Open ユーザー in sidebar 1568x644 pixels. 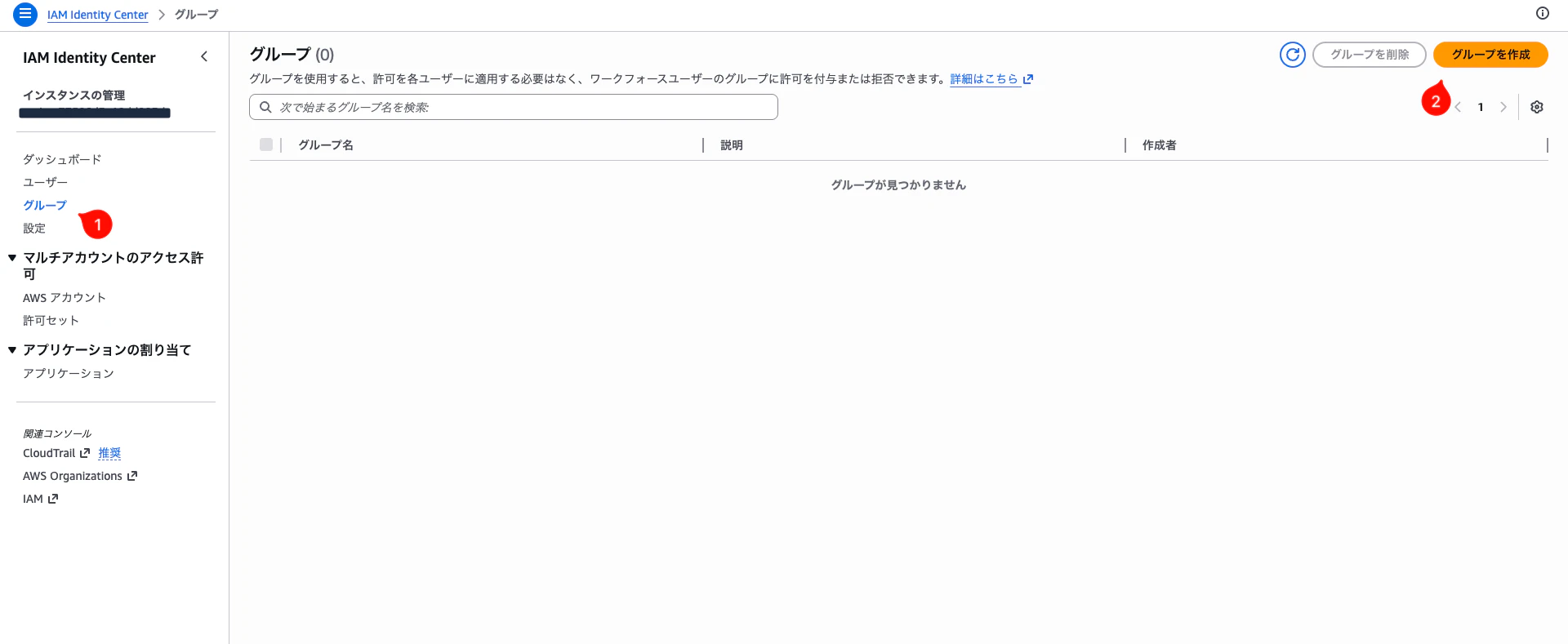tap(45, 182)
